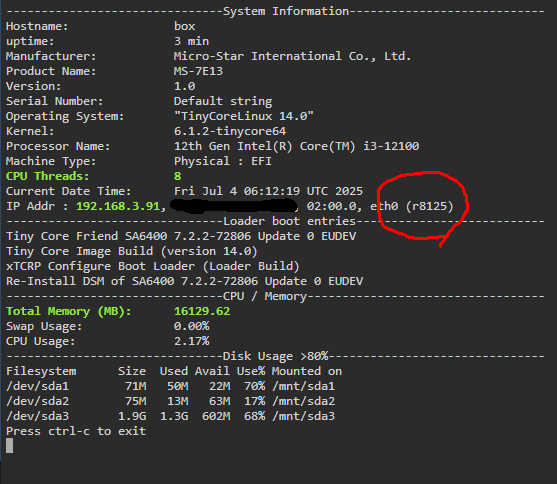Click the "Filesystem" column header

tap(41, 371)
